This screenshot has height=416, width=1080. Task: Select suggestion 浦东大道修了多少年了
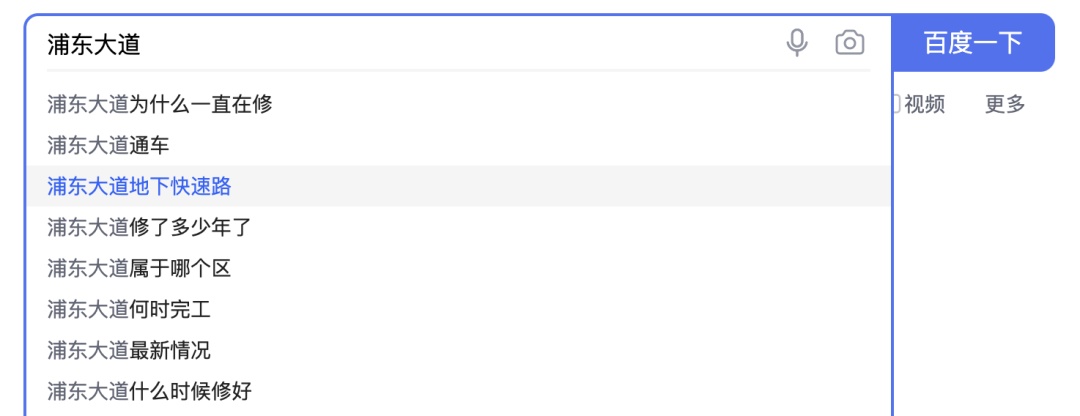point(149,227)
